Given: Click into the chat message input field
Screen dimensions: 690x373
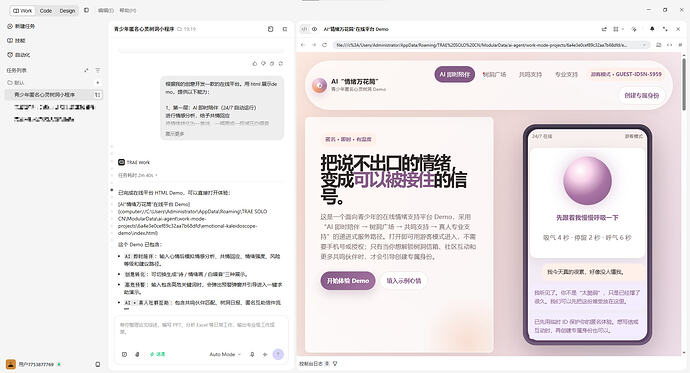Looking at the screenshot, I should point(201,329).
